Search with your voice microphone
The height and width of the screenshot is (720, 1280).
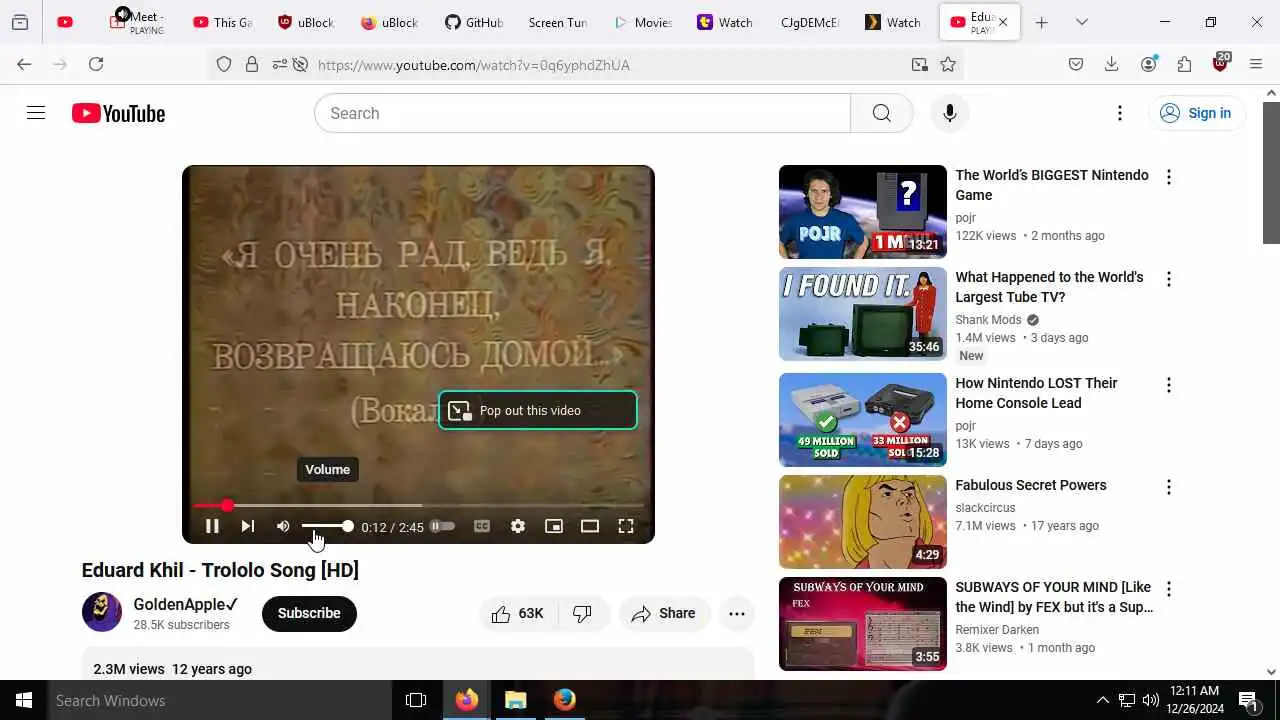pyautogui.click(x=950, y=113)
